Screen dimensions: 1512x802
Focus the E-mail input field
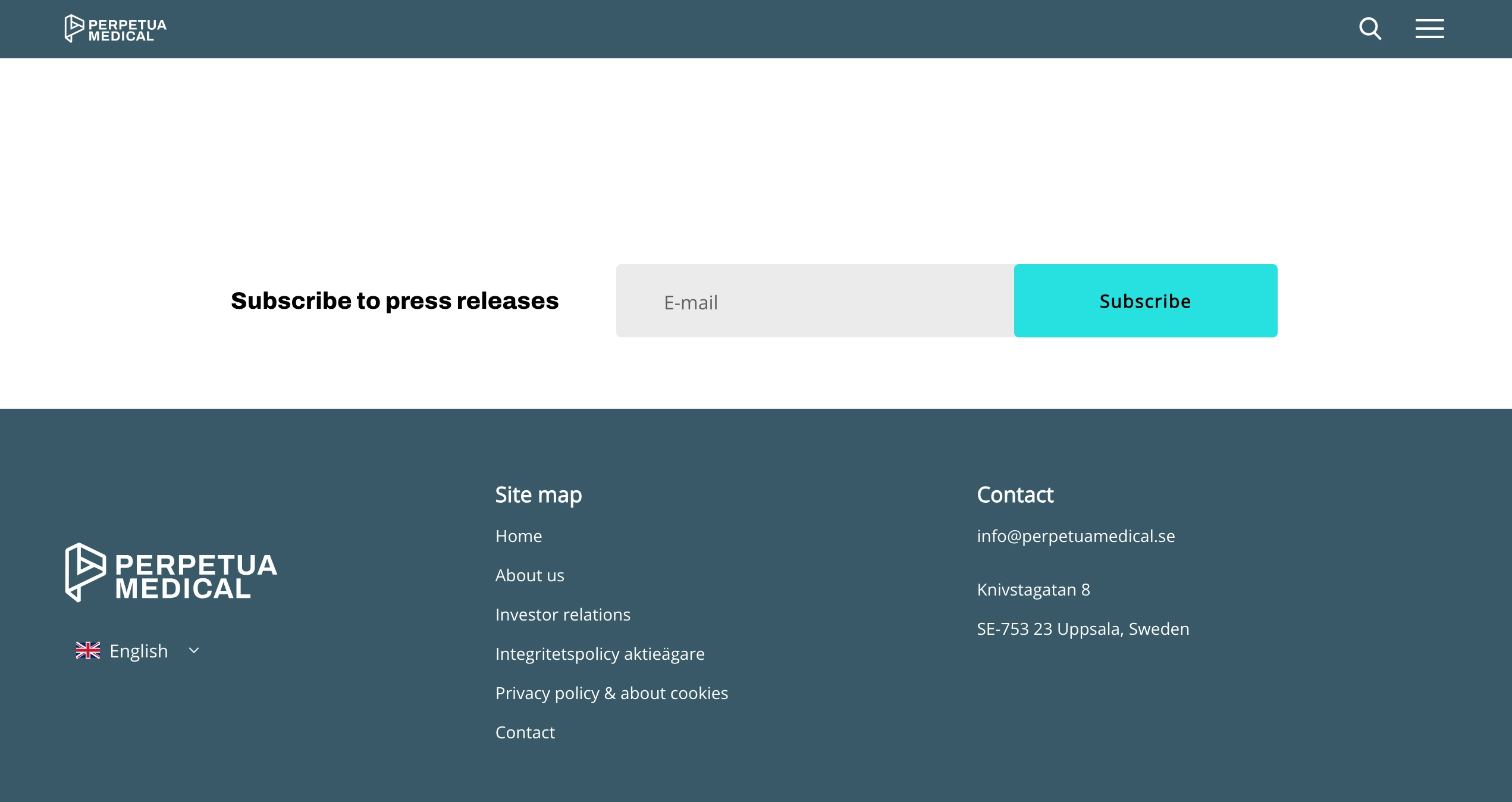pos(815,301)
